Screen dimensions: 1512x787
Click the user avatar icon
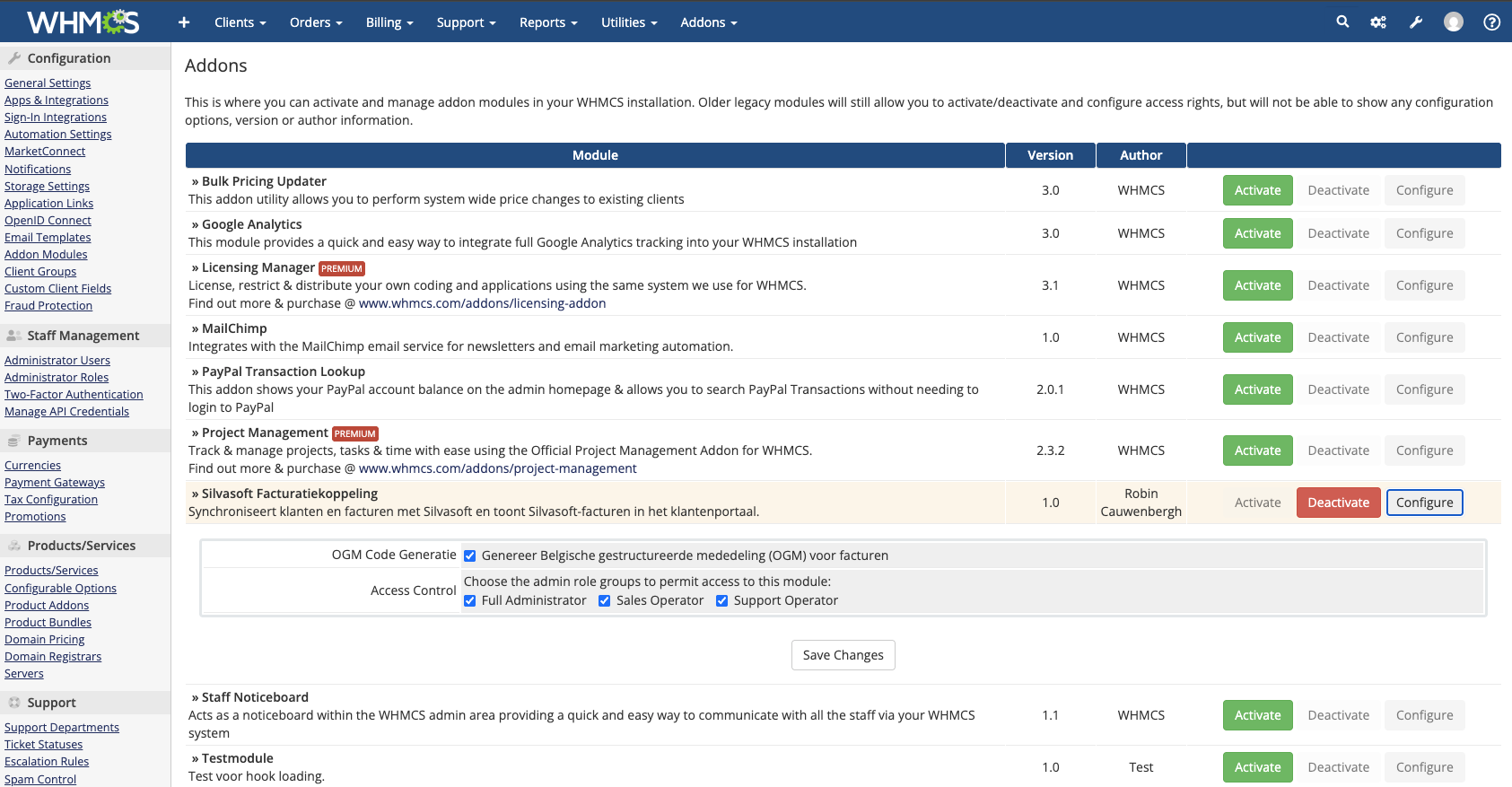click(1454, 22)
